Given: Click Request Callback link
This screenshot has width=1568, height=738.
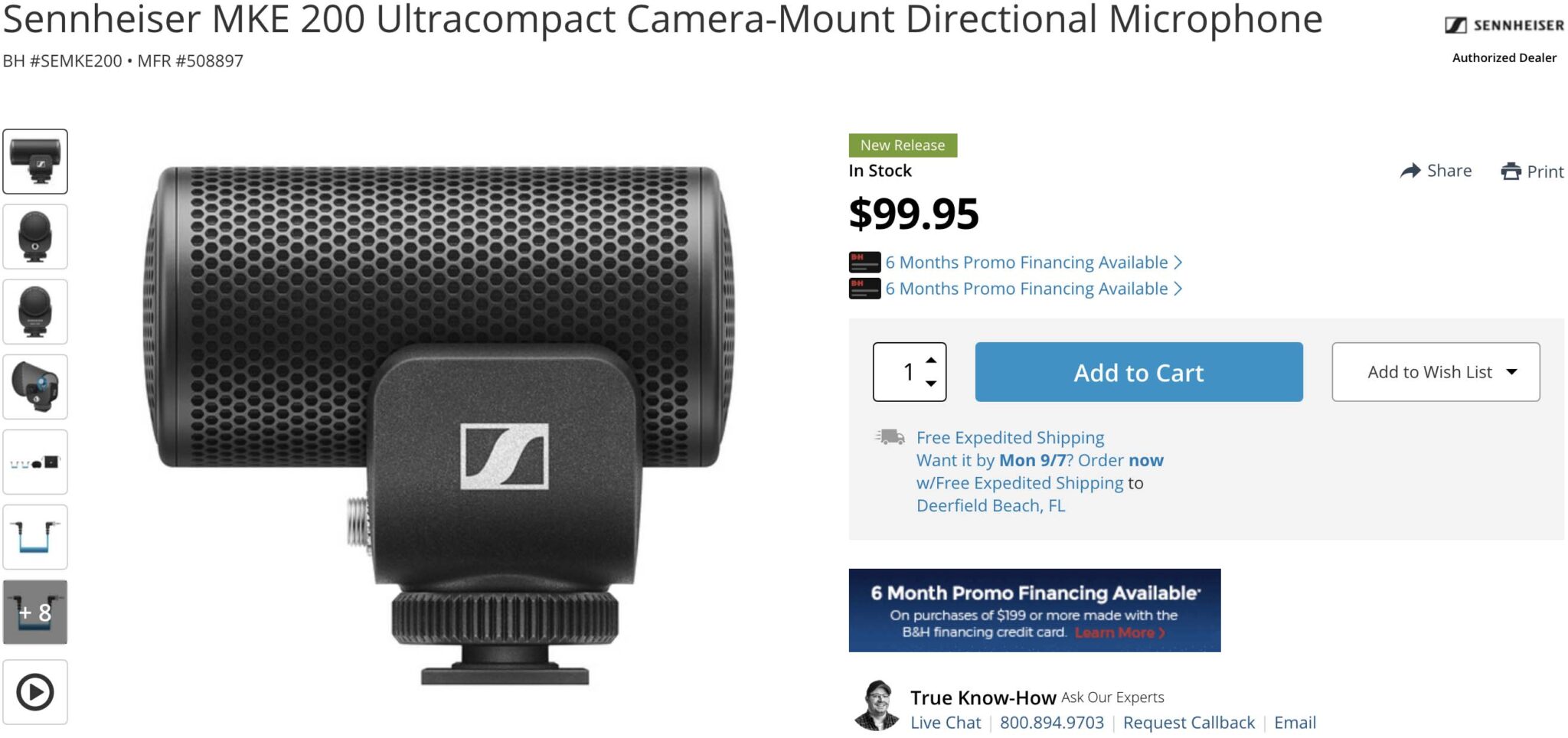Looking at the screenshot, I should click(1188, 723).
